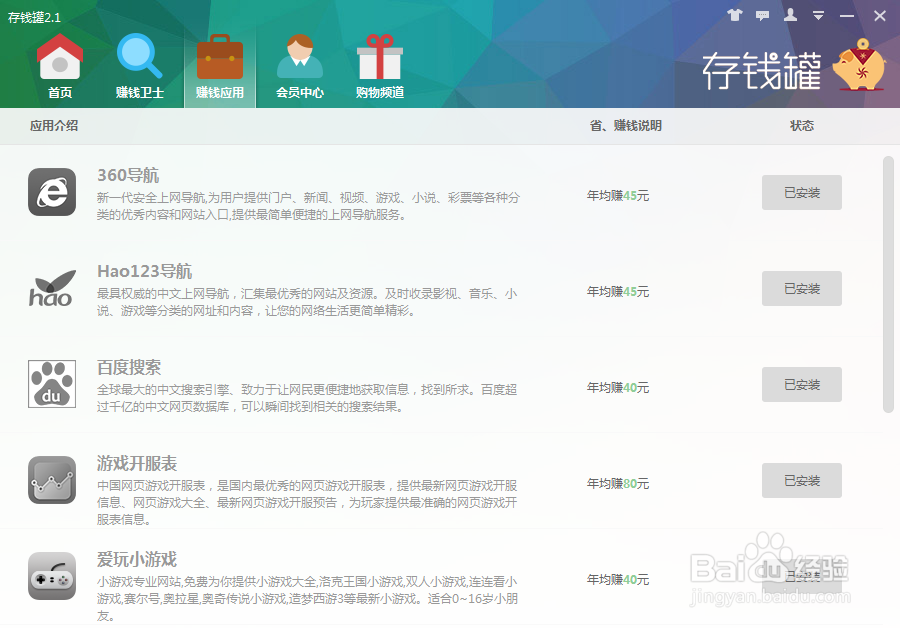Click 年均赚45元 in the Hao123导航 row
The width and height of the screenshot is (900, 628).
pos(618,292)
